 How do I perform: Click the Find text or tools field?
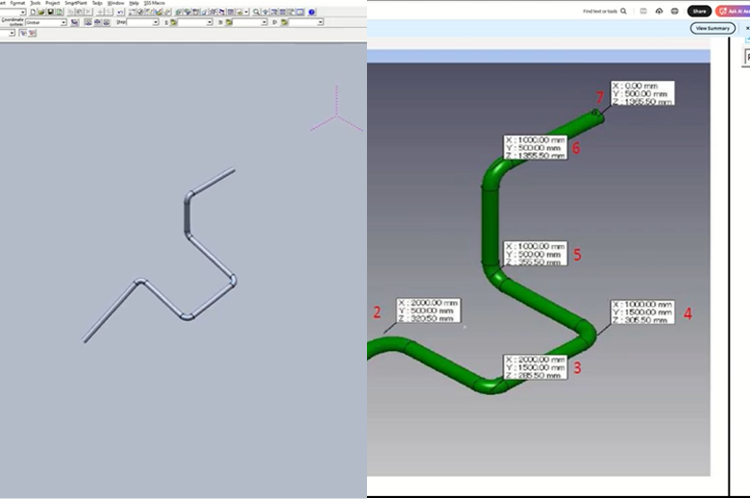click(x=600, y=11)
